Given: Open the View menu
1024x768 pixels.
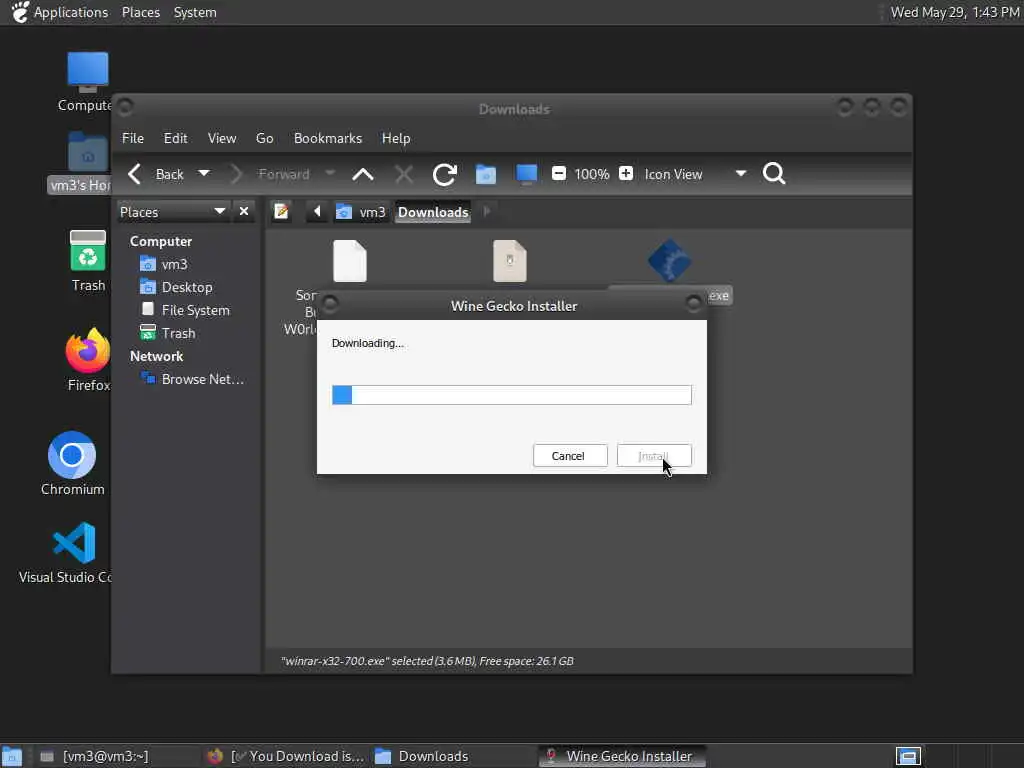Looking at the screenshot, I should 222,138.
